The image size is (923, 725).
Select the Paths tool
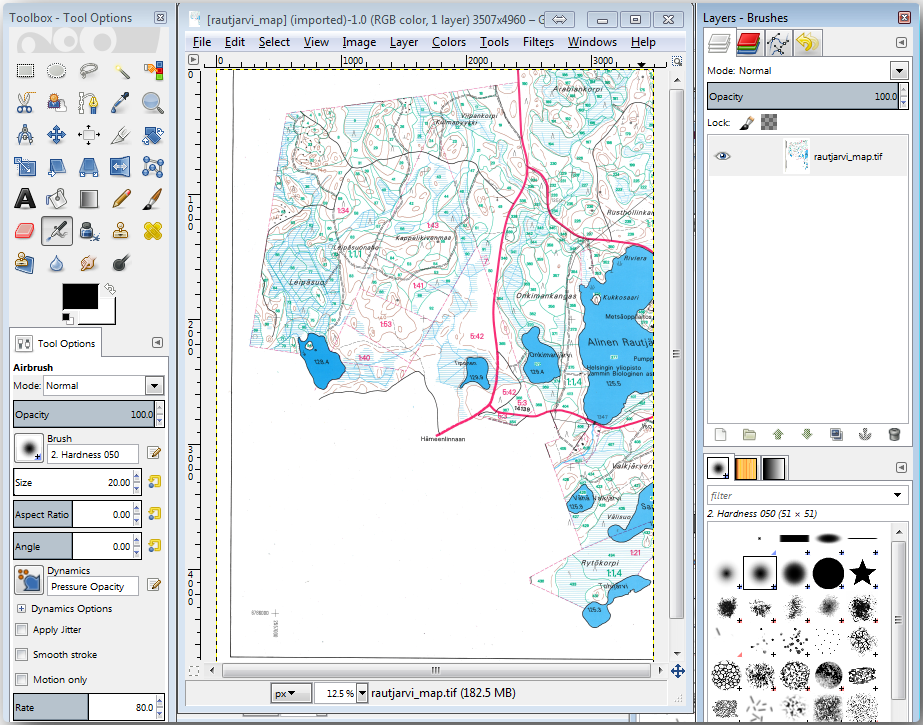click(x=86, y=102)
